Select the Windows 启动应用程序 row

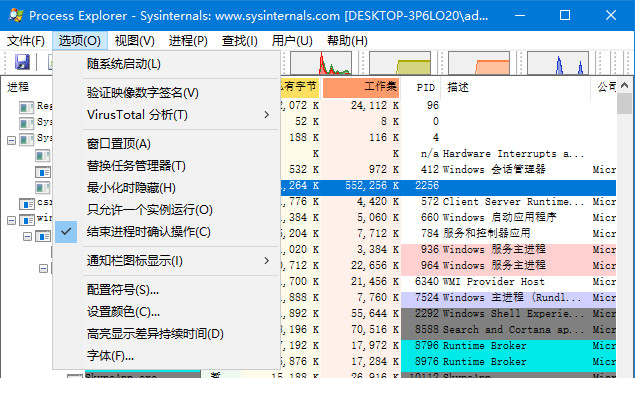pyautogui.click(x=448, y=218)
